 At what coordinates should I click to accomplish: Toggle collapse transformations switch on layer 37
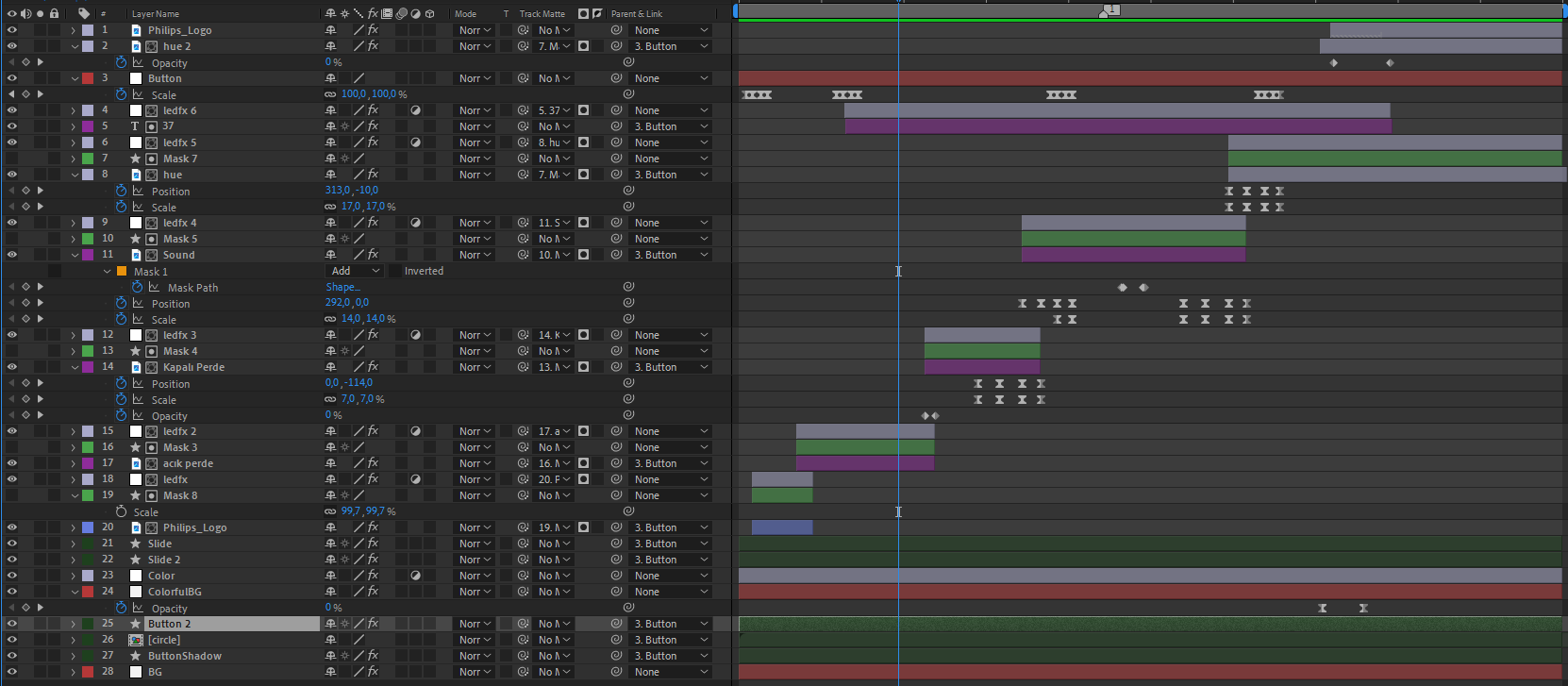[x=344, y=126]
